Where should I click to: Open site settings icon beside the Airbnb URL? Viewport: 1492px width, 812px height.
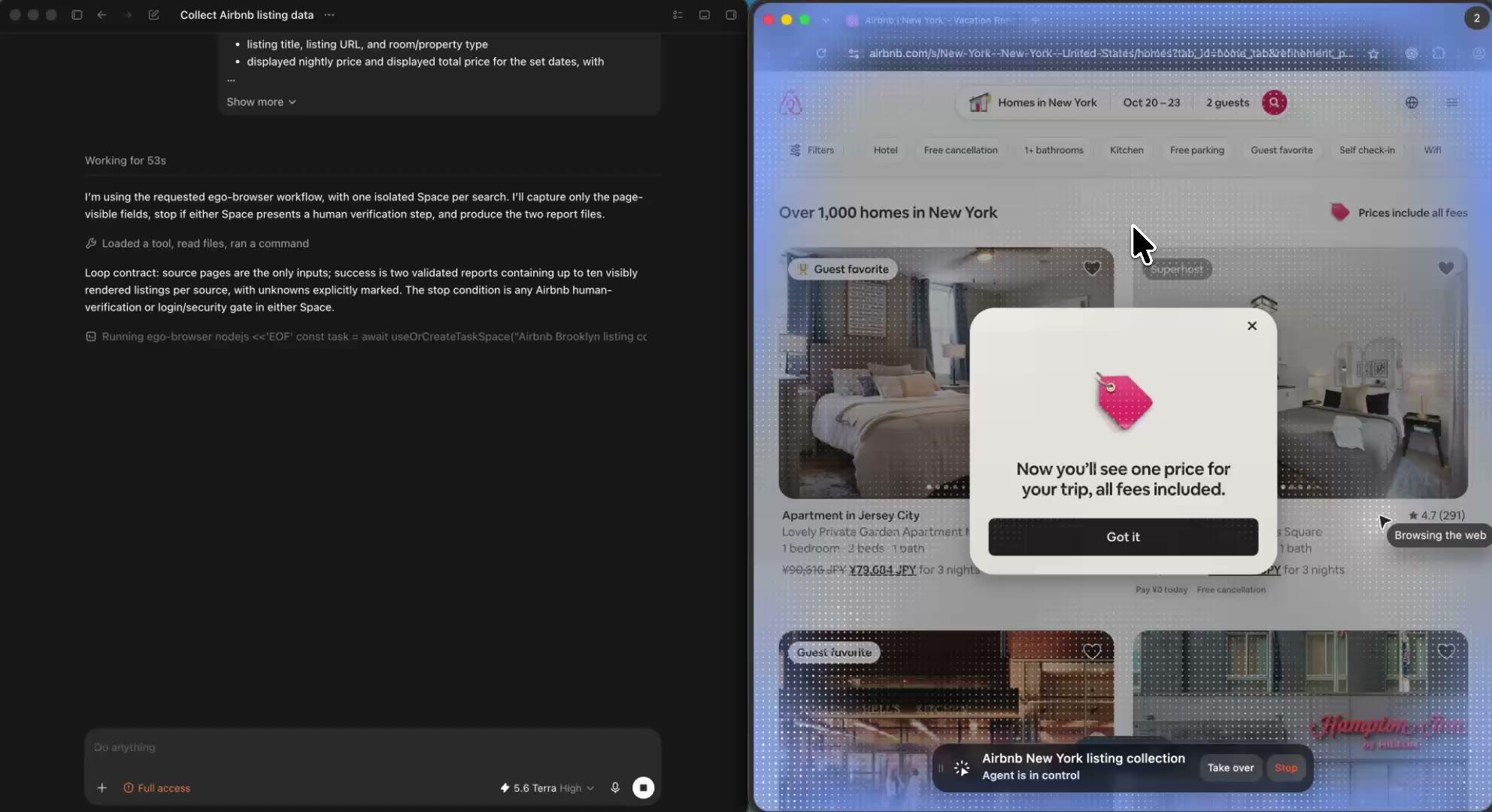click(x=854, y=53)
